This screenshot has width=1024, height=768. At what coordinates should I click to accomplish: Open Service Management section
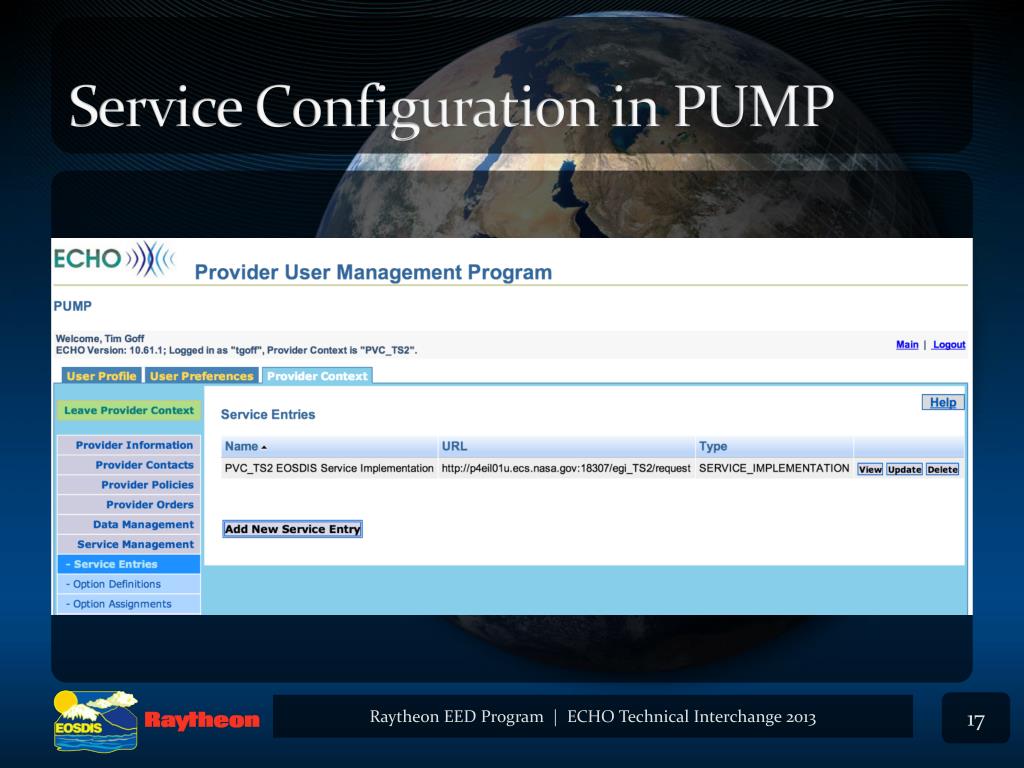(x=129, y=544)
